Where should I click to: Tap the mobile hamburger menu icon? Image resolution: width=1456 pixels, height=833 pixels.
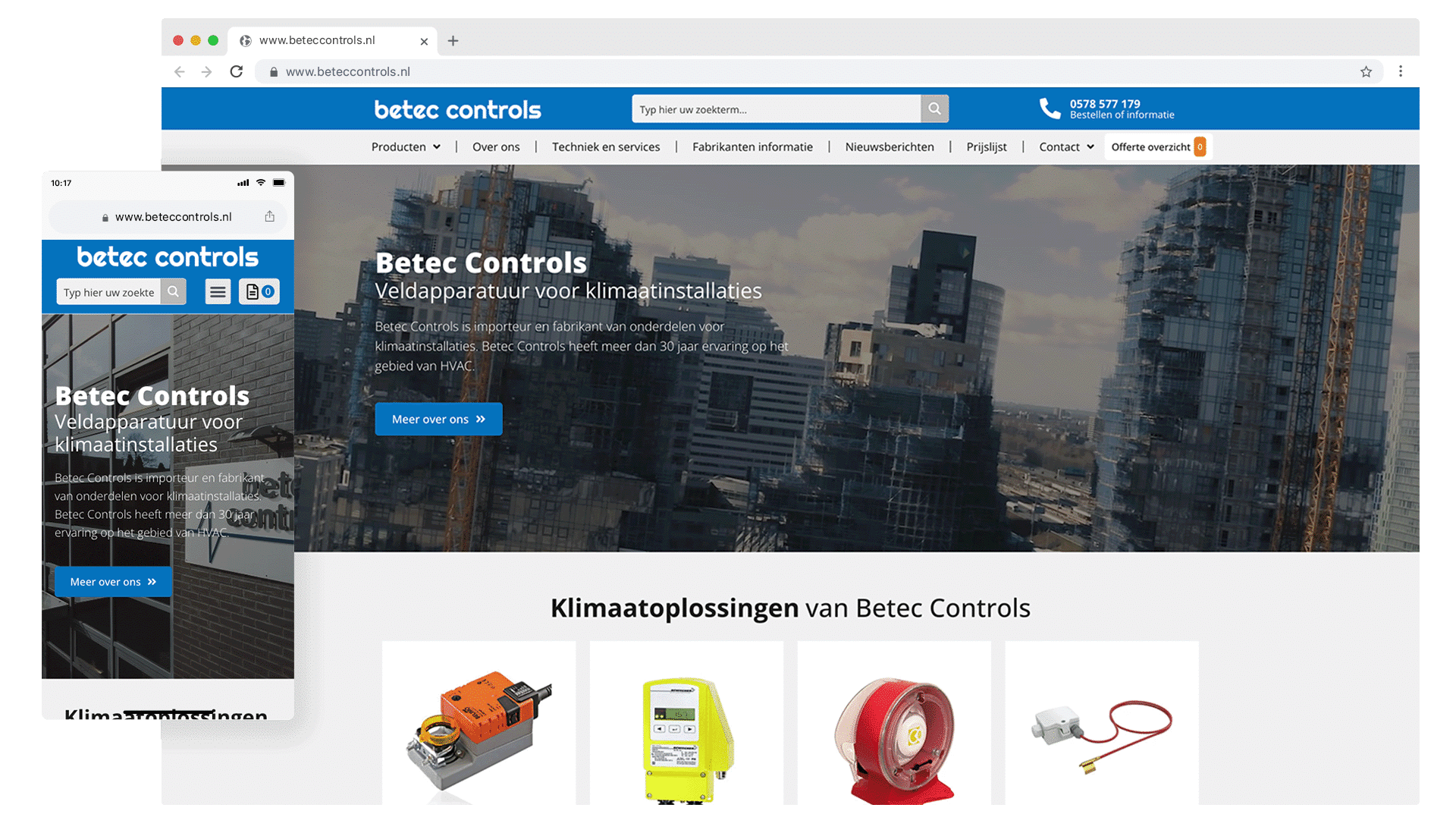coord(218,292)
